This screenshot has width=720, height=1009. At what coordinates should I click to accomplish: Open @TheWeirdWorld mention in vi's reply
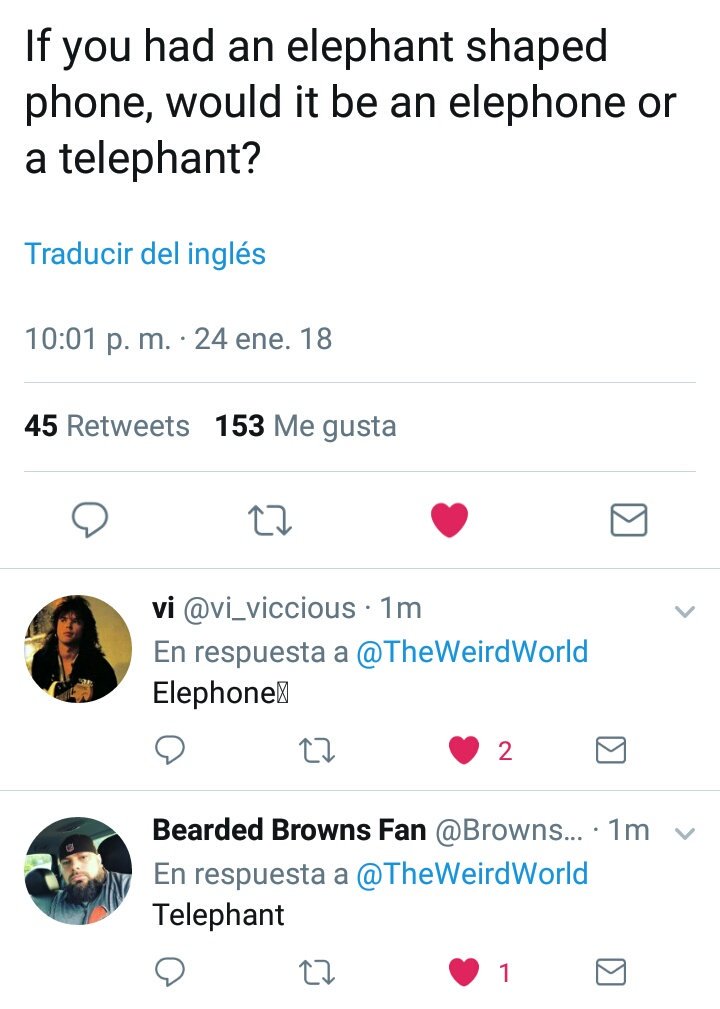[472, 651]
